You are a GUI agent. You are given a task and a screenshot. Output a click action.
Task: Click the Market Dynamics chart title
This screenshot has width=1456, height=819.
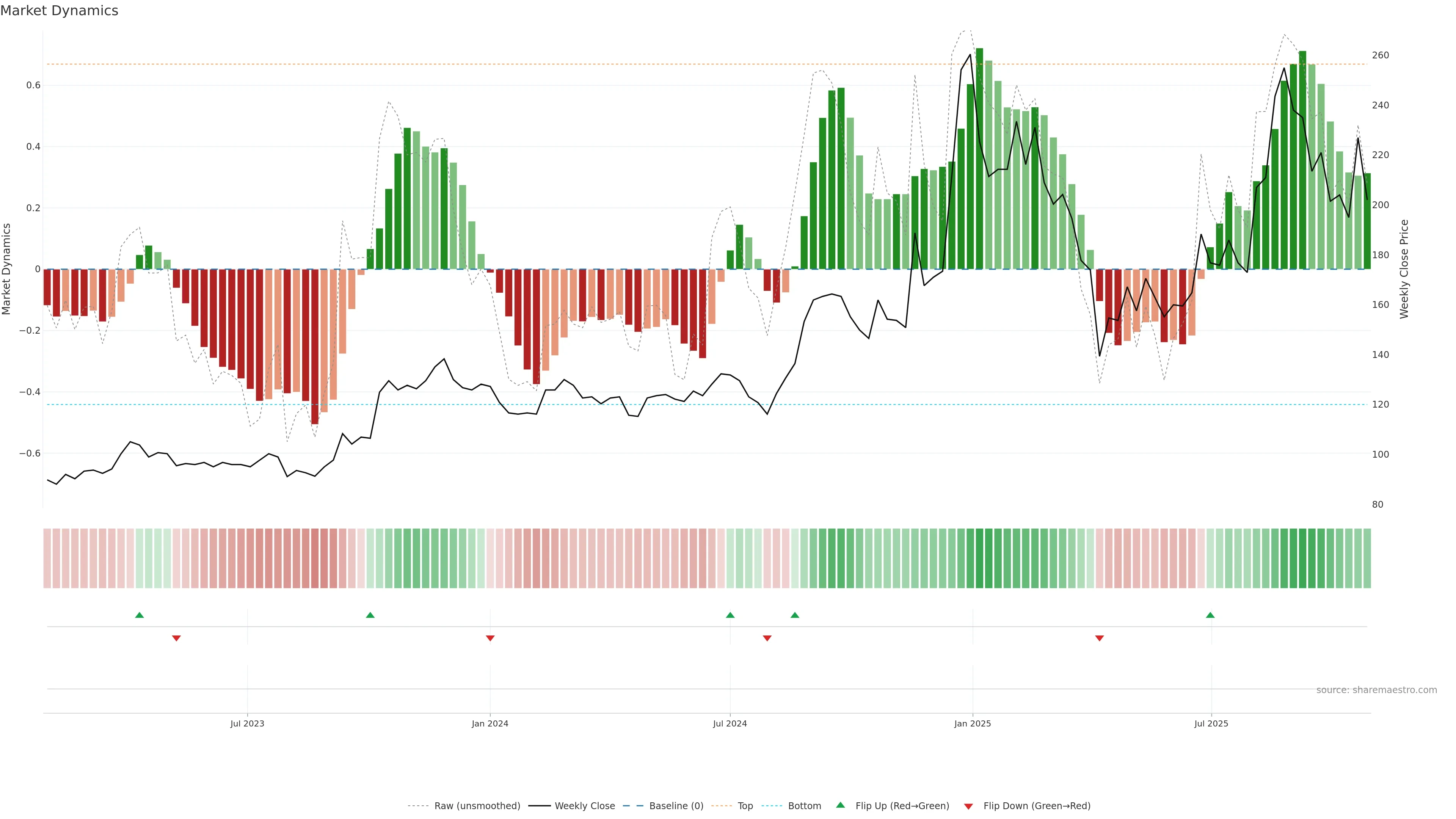point(60,11)
